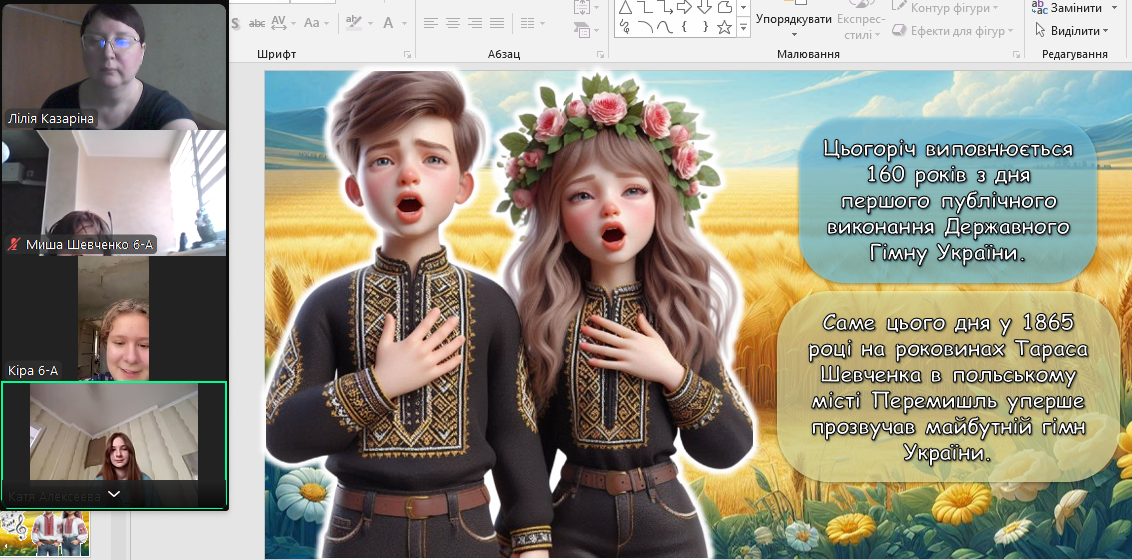
Task: Expand the full shapes gallery
Action: pyautogui.click(x=744, y=28)
